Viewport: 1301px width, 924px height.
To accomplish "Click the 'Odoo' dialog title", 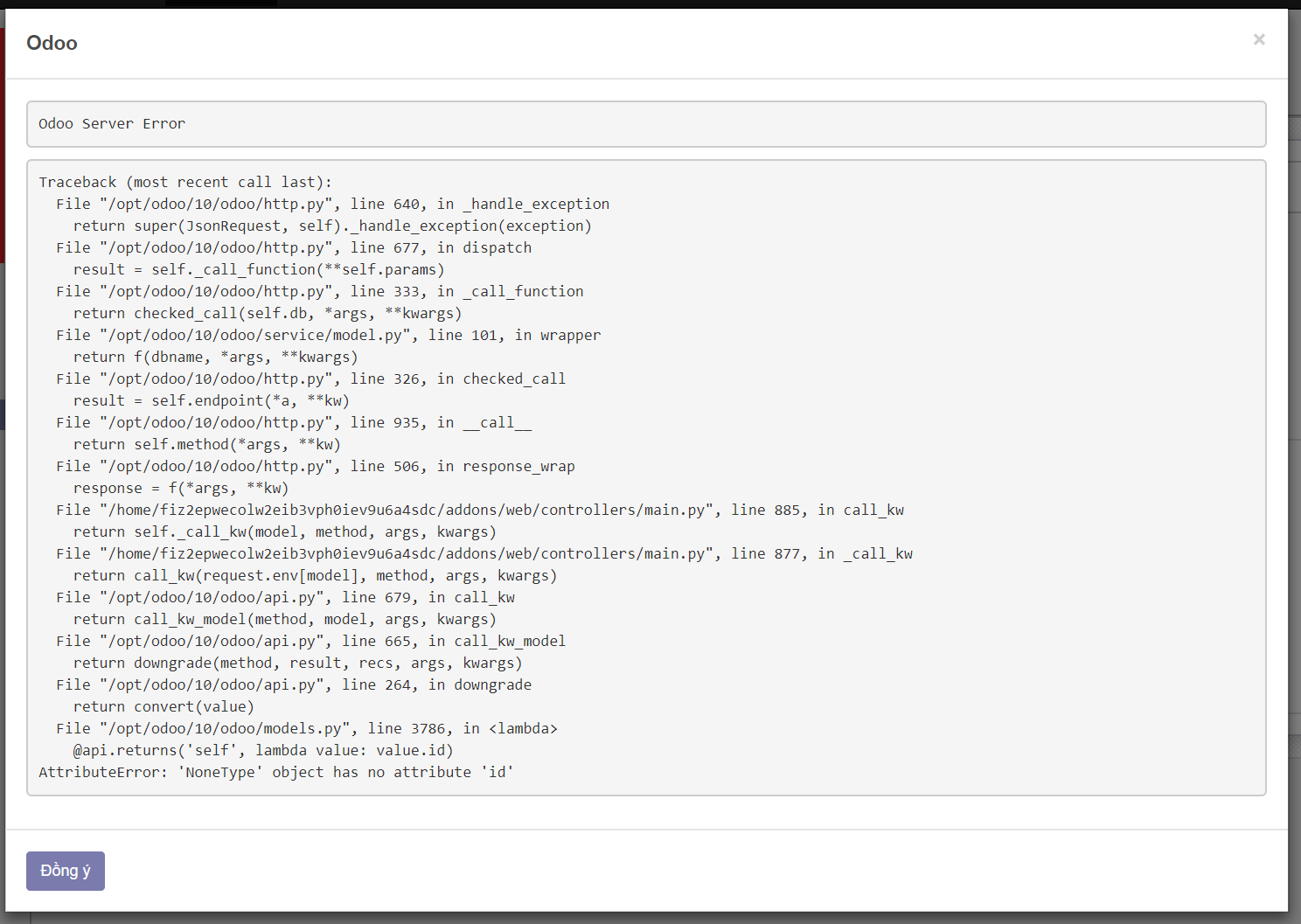I will 52,43.
